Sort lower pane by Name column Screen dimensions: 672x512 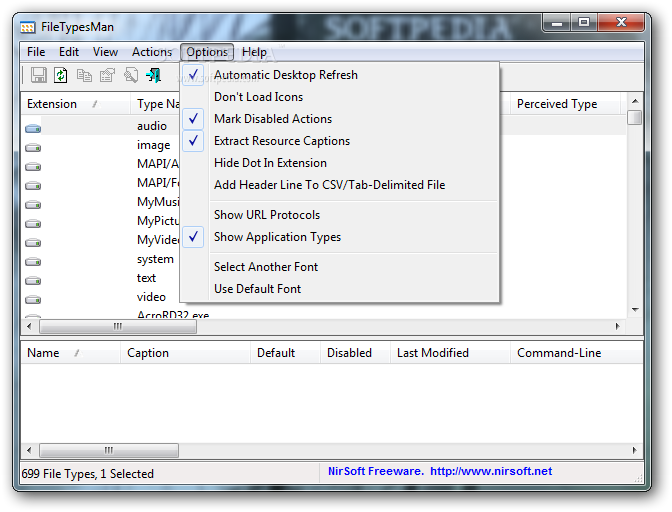[x=71, y=353]
